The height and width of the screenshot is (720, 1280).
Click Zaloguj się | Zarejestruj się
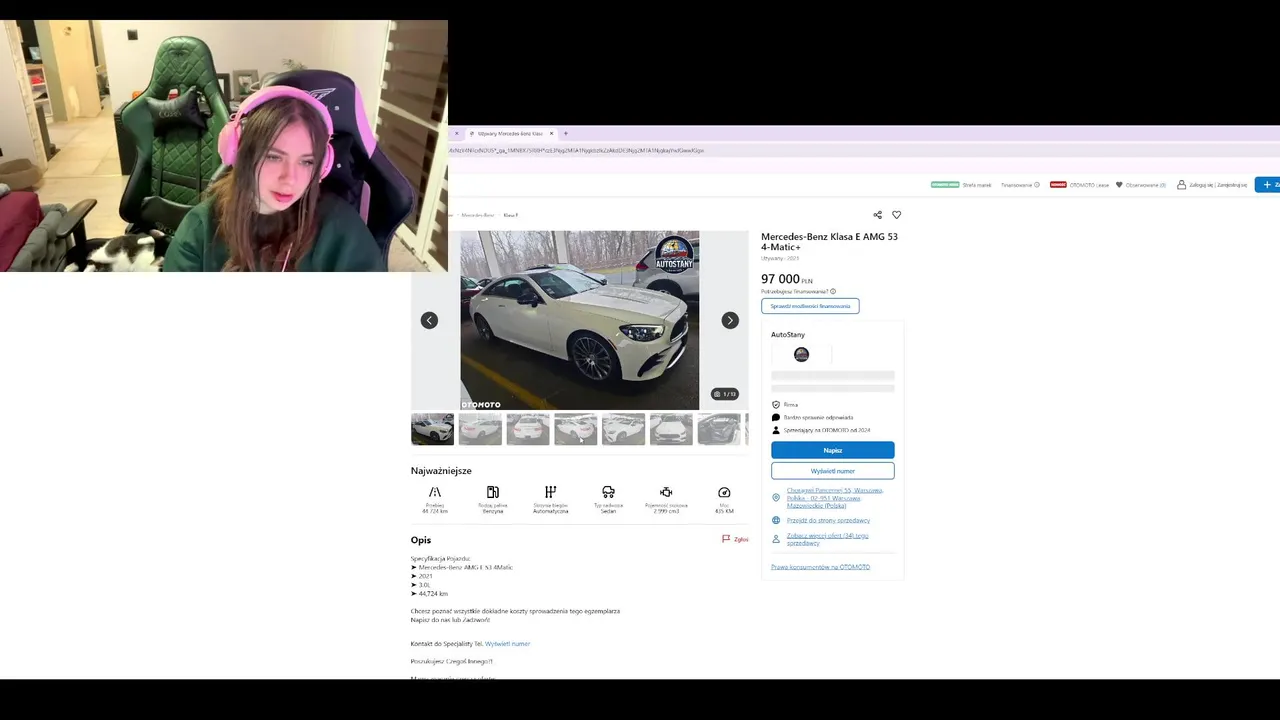coord(1218,185)
